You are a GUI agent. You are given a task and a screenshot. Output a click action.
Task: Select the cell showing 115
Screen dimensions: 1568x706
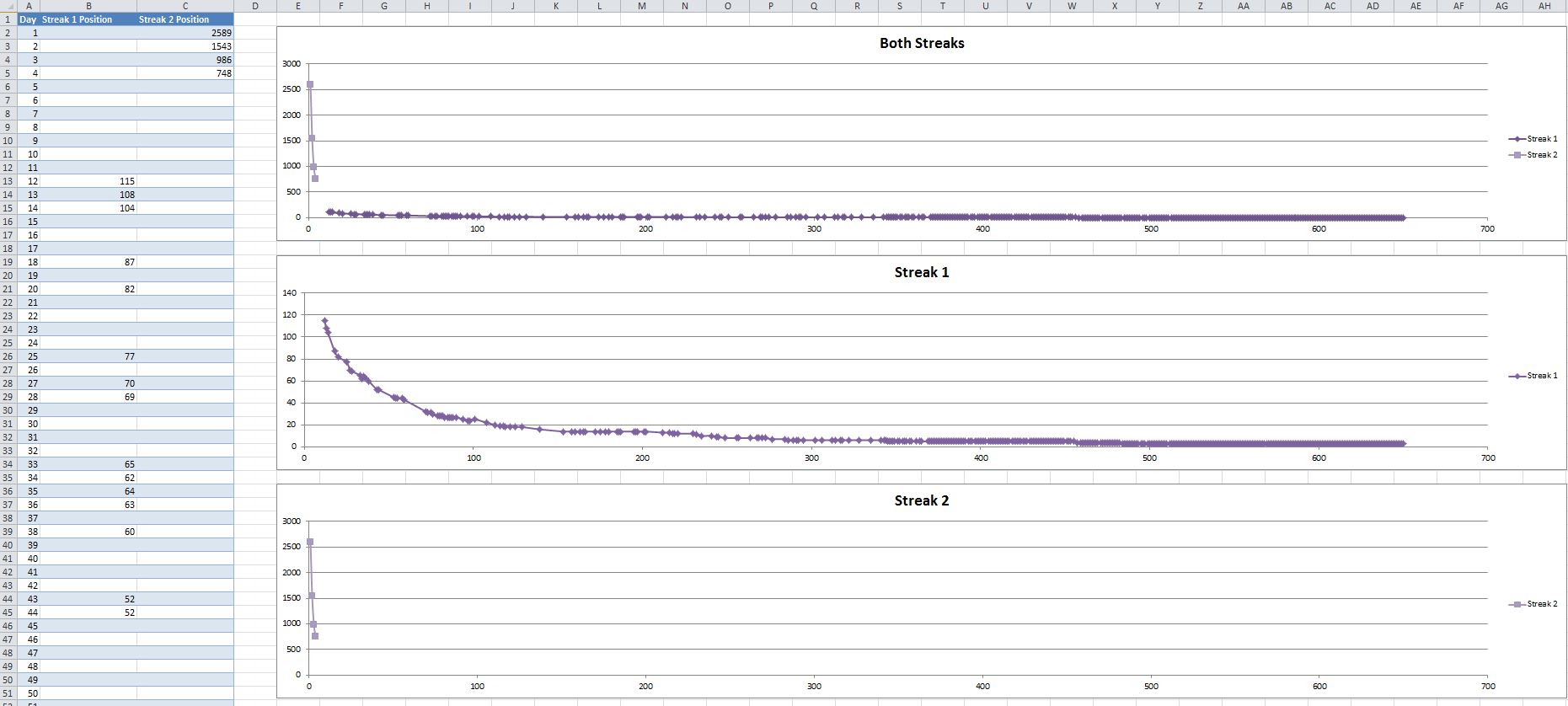(88, 181)
